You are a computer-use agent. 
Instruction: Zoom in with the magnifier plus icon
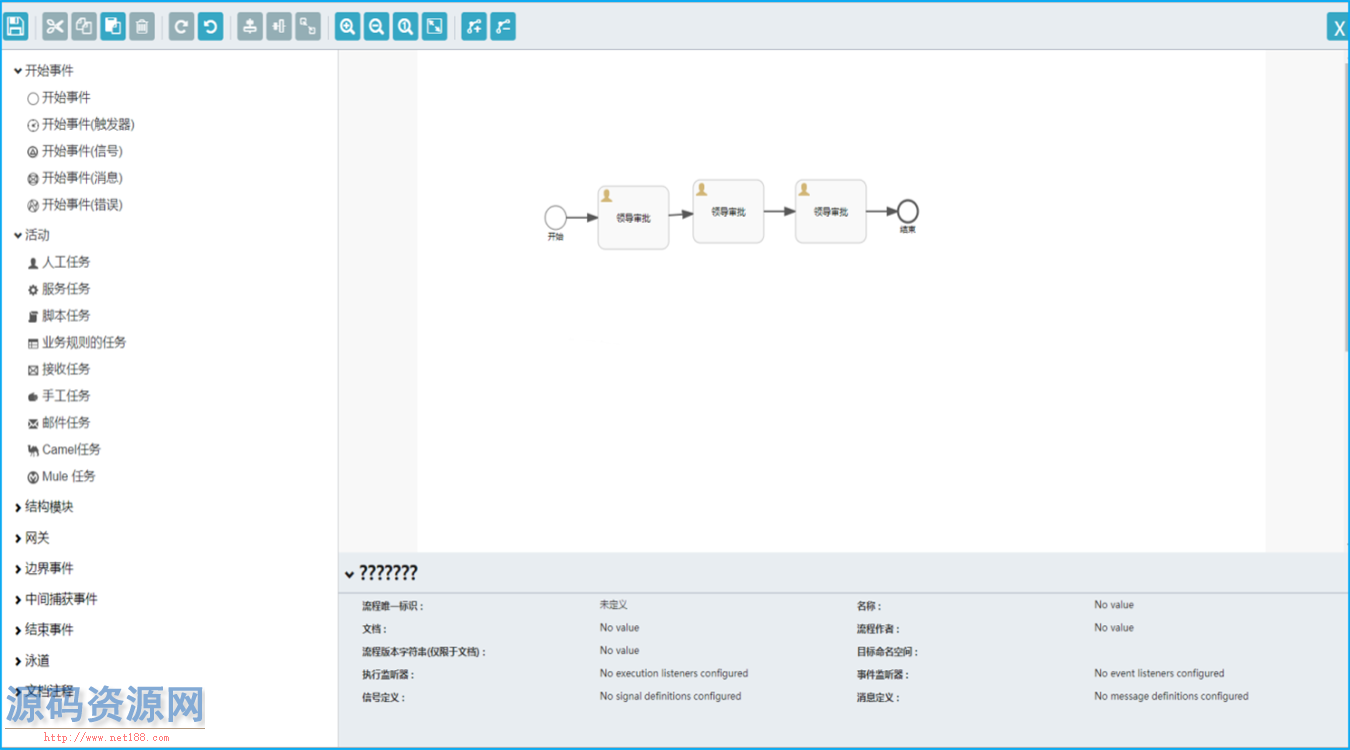[347, 27]
